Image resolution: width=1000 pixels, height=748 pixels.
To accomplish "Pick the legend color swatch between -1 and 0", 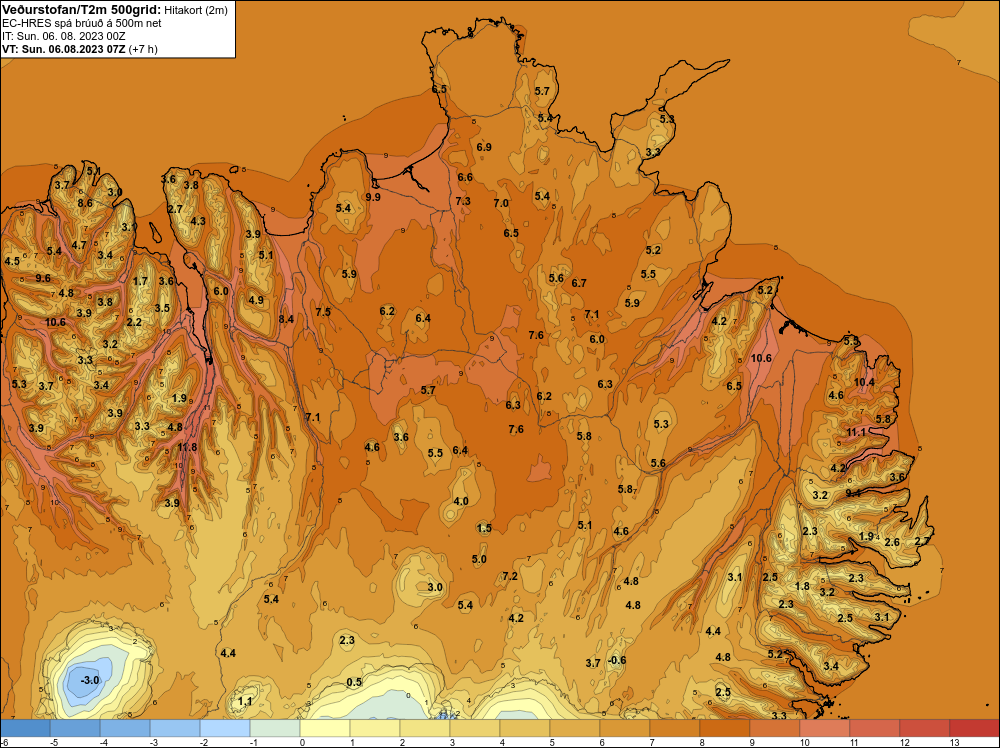I will (275, 728).
